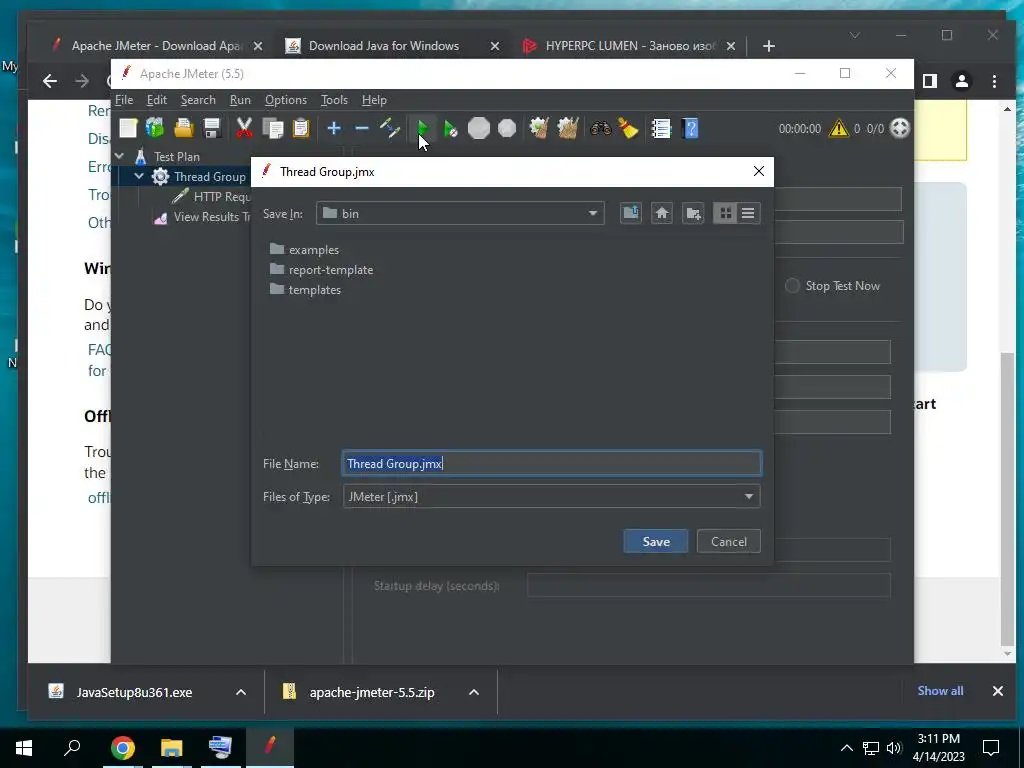The height and width of the screenshot is (768, 1024).
Task: Open the JMeter Edit menu
Action: [157, 100]
